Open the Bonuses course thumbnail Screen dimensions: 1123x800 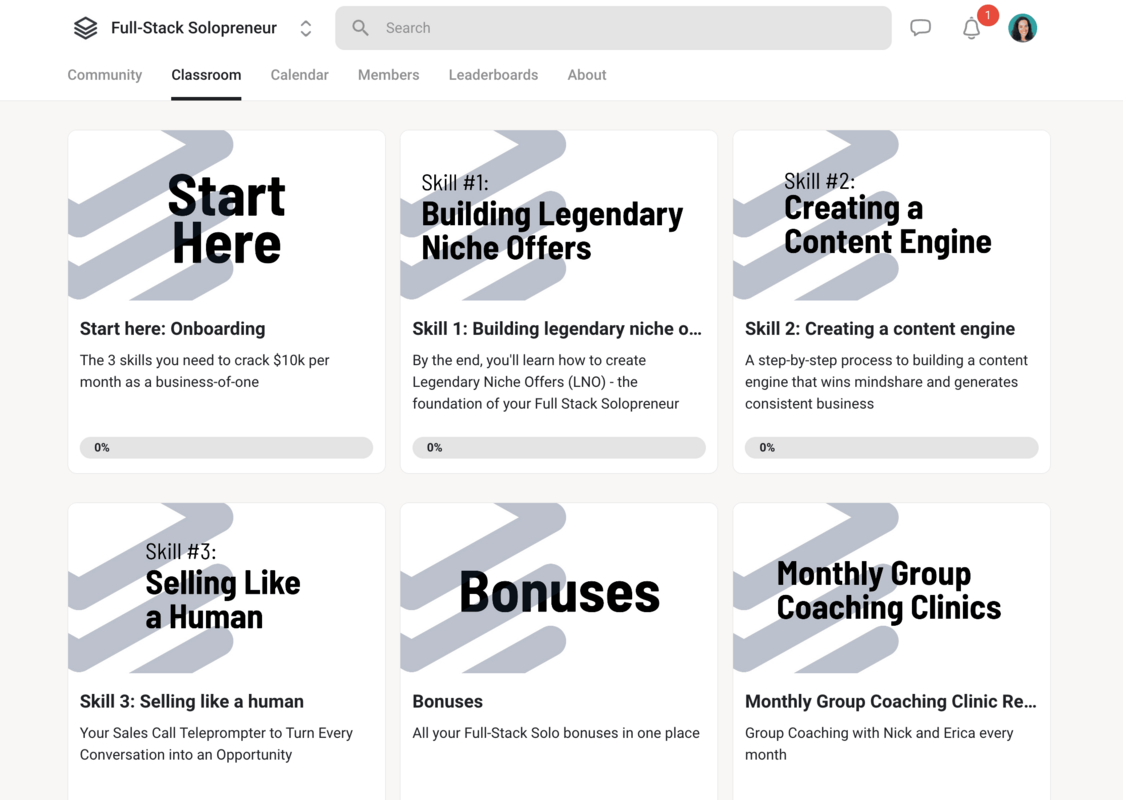(558, 588)
